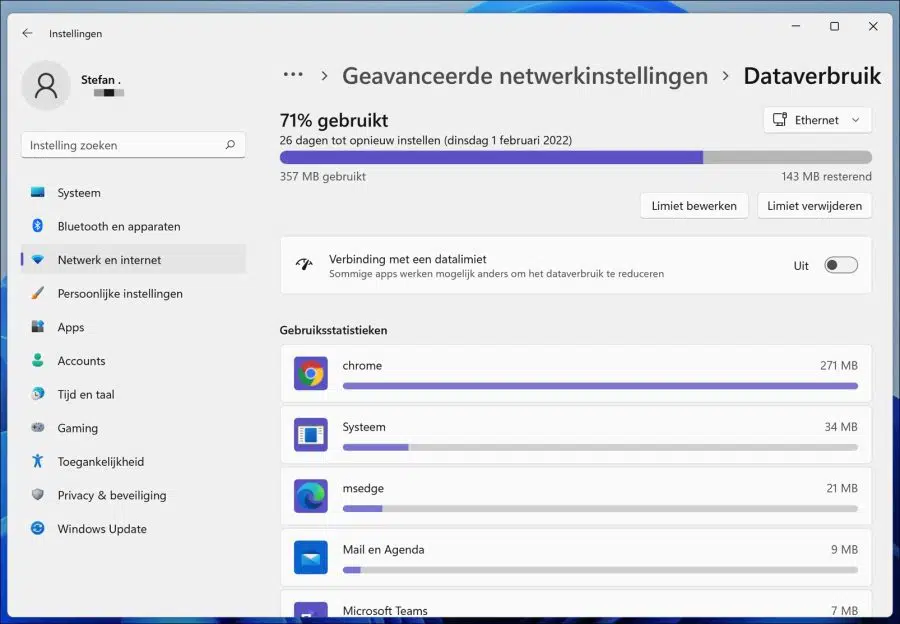This screenshot has height=624, width=900.
Task: Click the msedge app icon
Action: point(311,496)
